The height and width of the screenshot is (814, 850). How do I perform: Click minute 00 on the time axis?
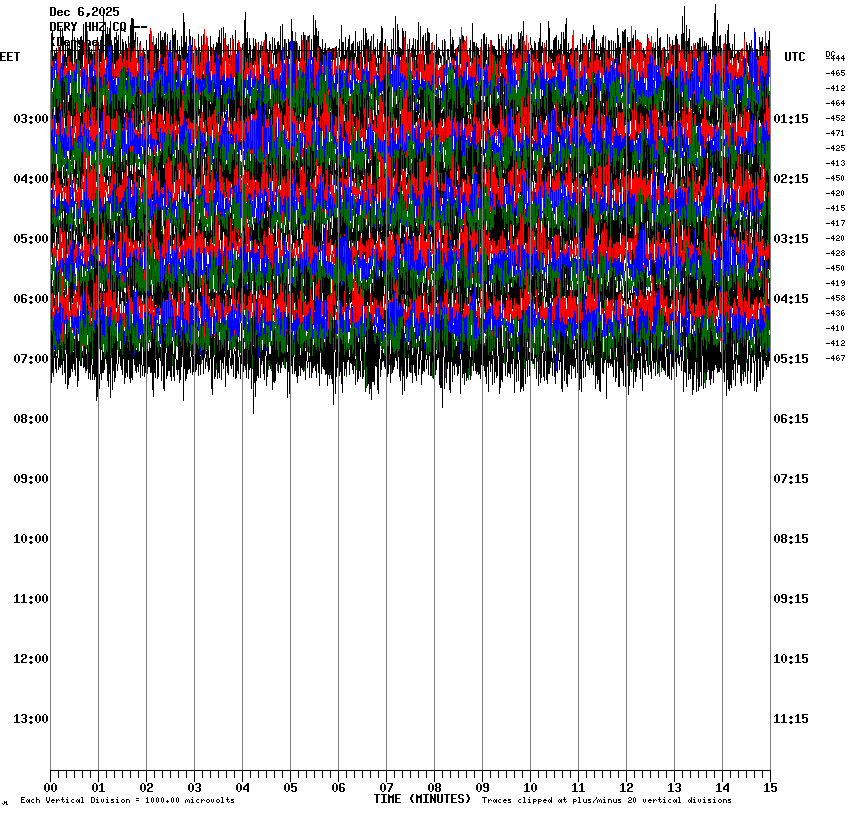tap(50, 787)
